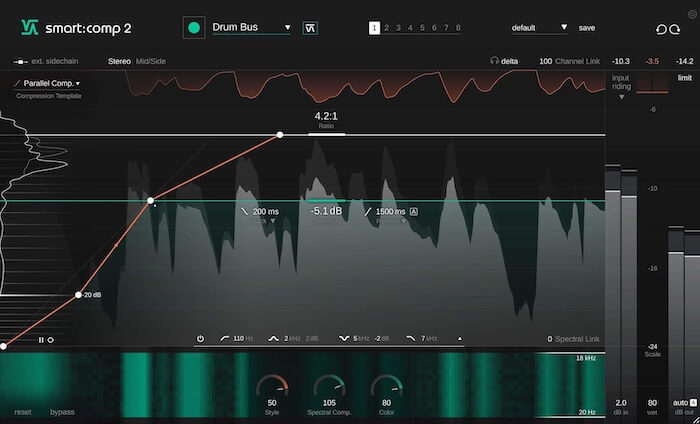Click the 0 Spectral Link value

tap(550, 339)
